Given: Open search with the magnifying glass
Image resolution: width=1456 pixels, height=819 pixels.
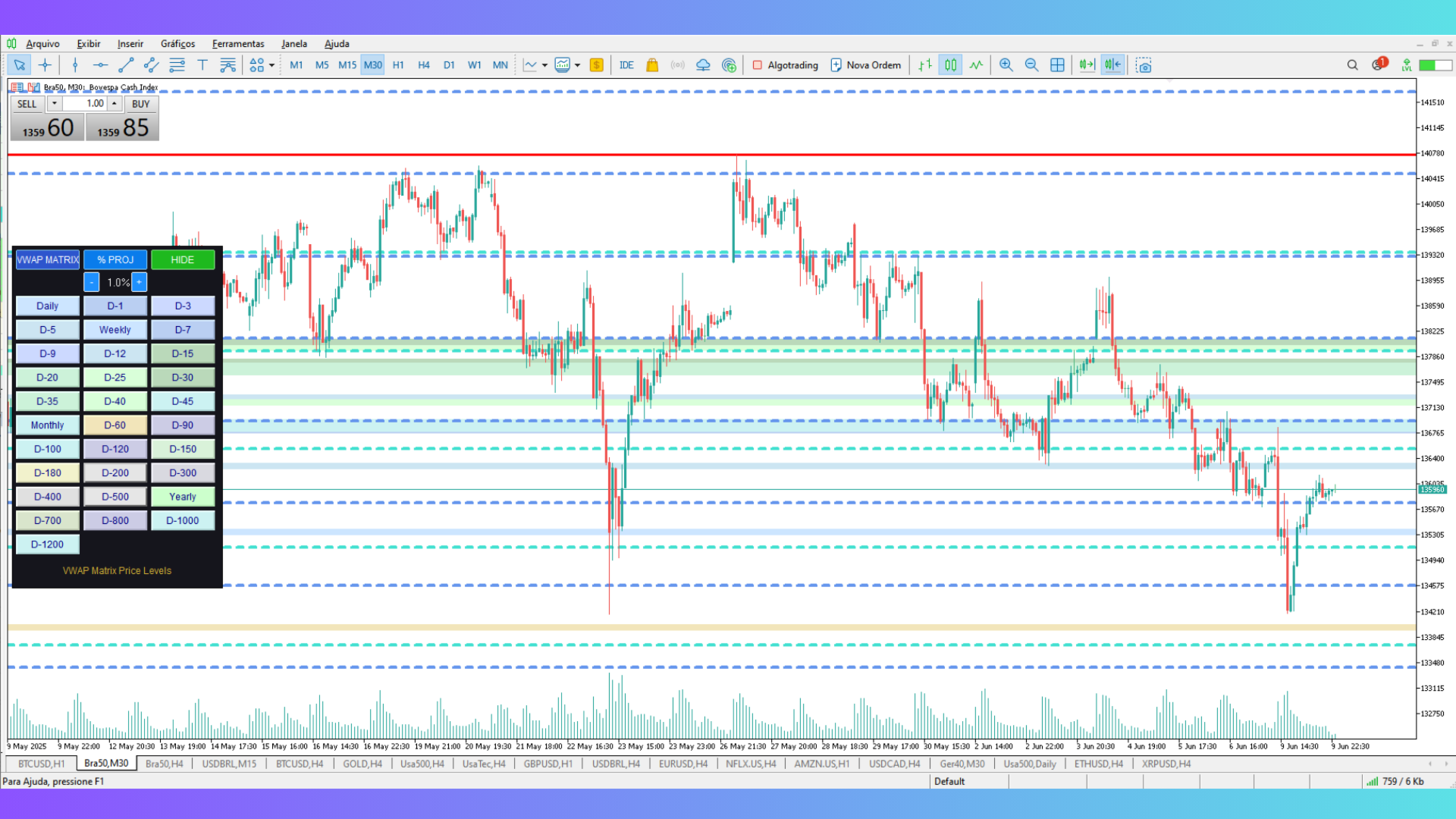Looking at the screenshot, I should (x=1352, y=65).
